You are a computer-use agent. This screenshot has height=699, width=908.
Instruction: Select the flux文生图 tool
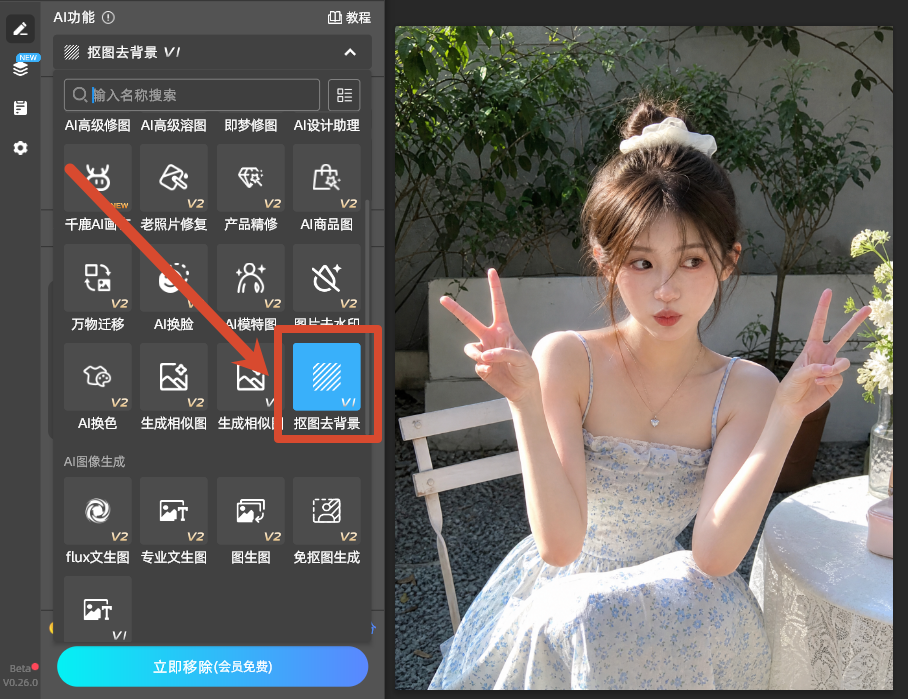(98, 521)
